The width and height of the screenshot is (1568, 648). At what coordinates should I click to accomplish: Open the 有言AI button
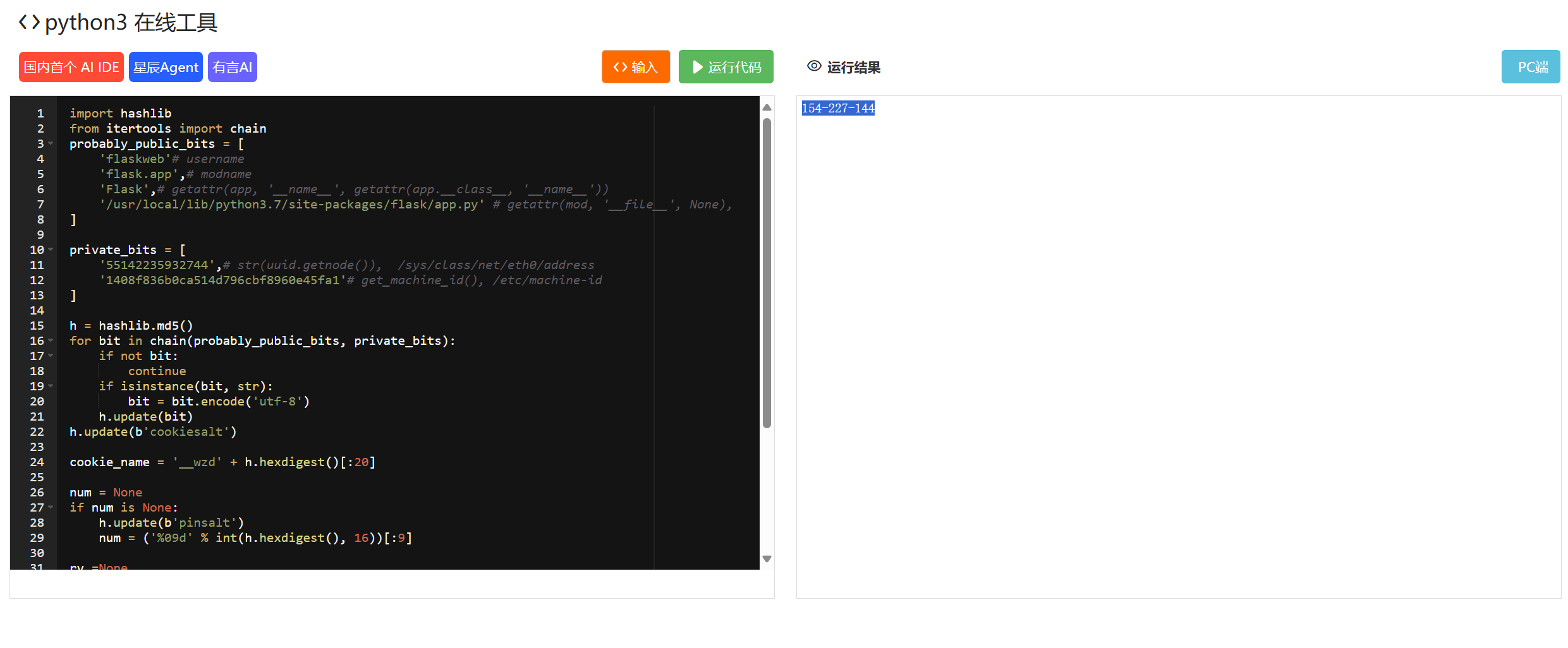click(x=233, y=67)
